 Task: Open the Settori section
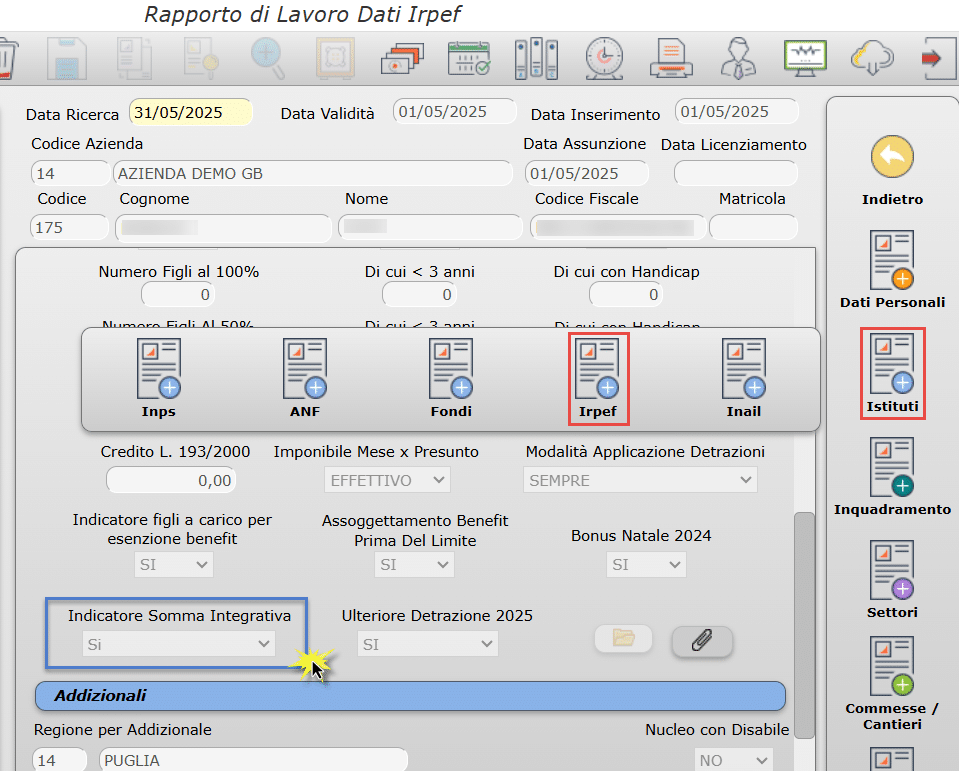click(x=892, y=580)
